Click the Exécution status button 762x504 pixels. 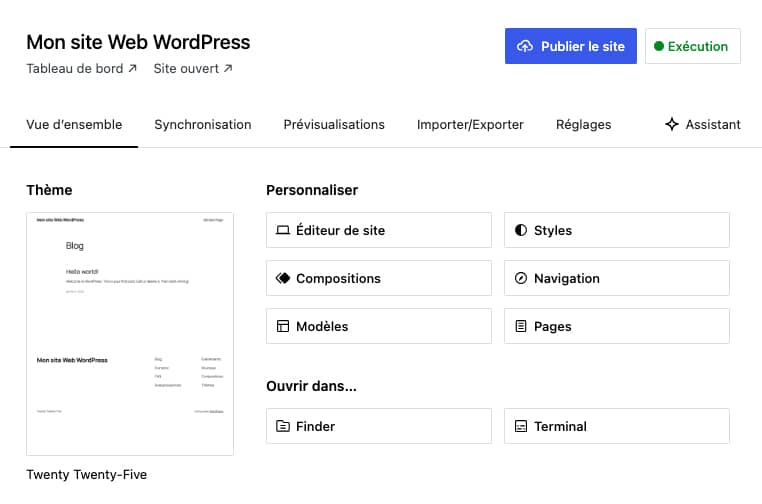tap(693, 46)
